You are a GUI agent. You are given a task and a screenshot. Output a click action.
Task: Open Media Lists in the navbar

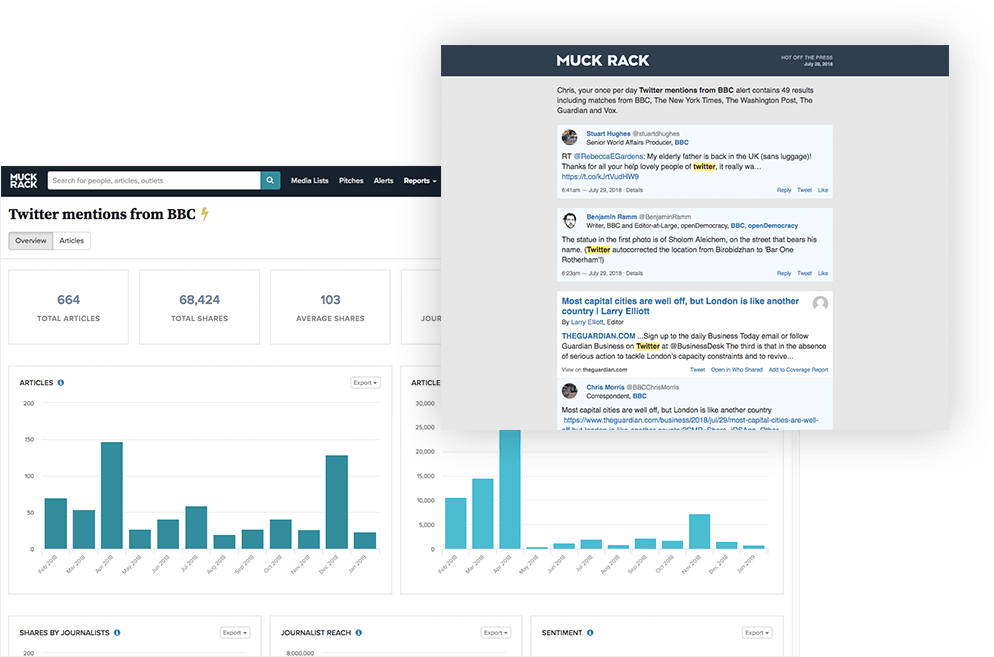pyautogui.click(x=309, y=181)
